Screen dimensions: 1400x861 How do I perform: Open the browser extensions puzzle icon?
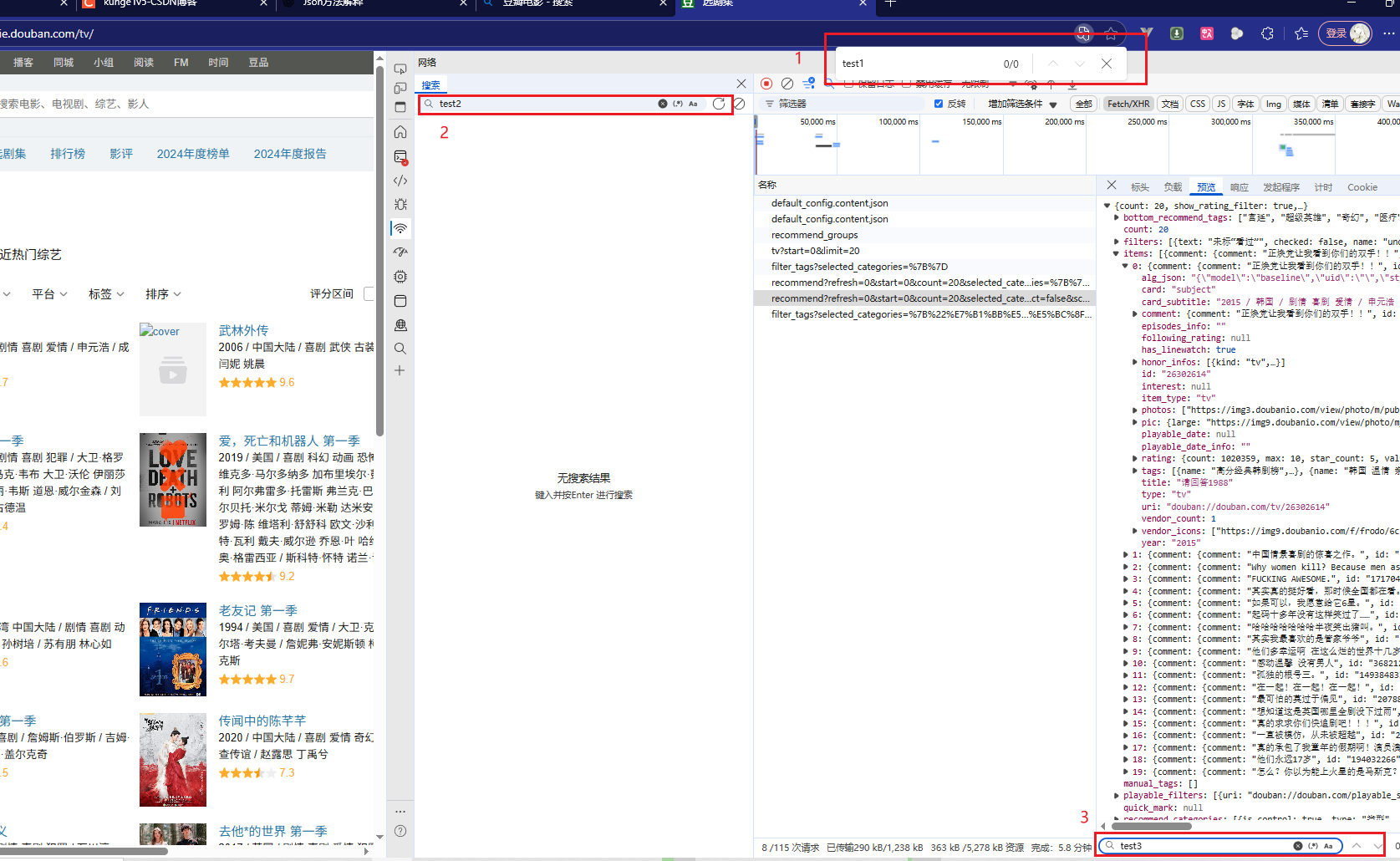(1268, 33)
